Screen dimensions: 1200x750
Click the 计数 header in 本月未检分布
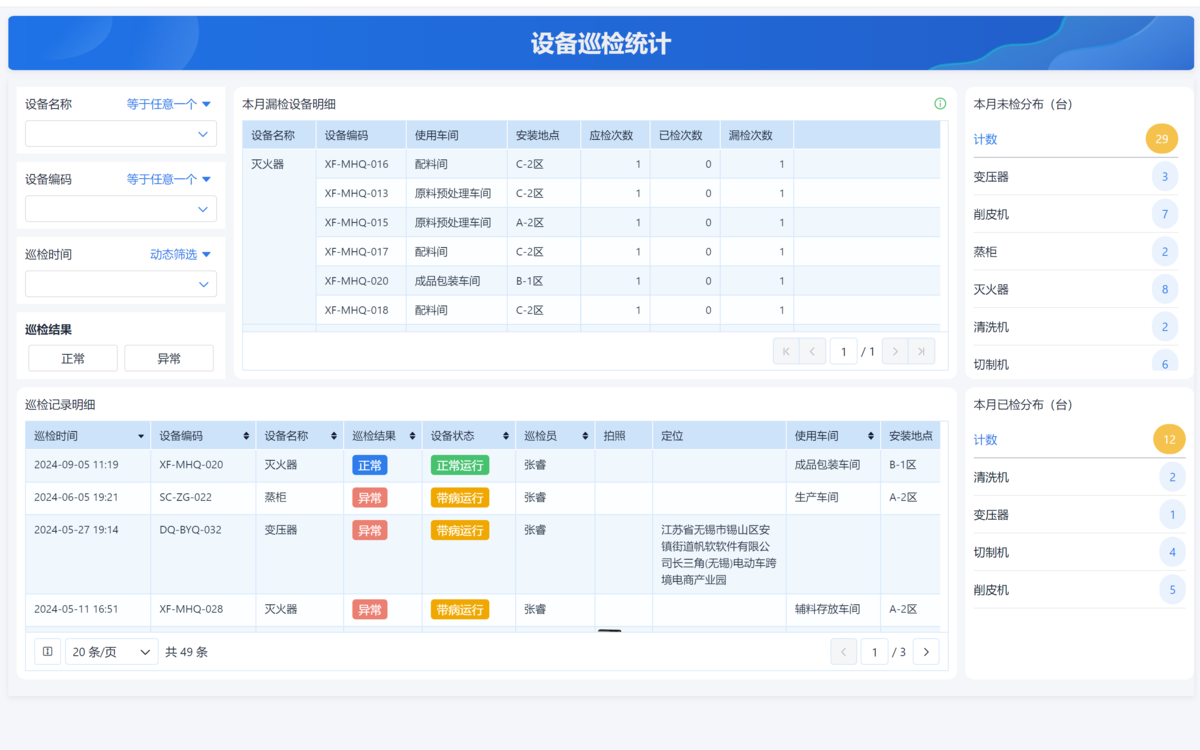pos(986,140)
